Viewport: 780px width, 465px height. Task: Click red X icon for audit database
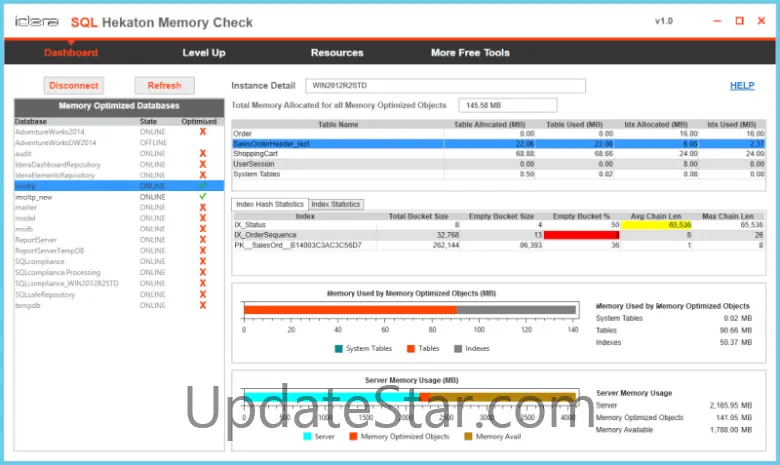(202, 154)
